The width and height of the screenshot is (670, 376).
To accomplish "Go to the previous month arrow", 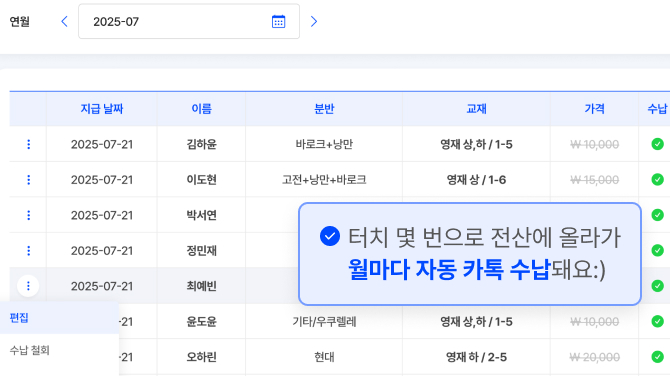I will pos(65,21).
